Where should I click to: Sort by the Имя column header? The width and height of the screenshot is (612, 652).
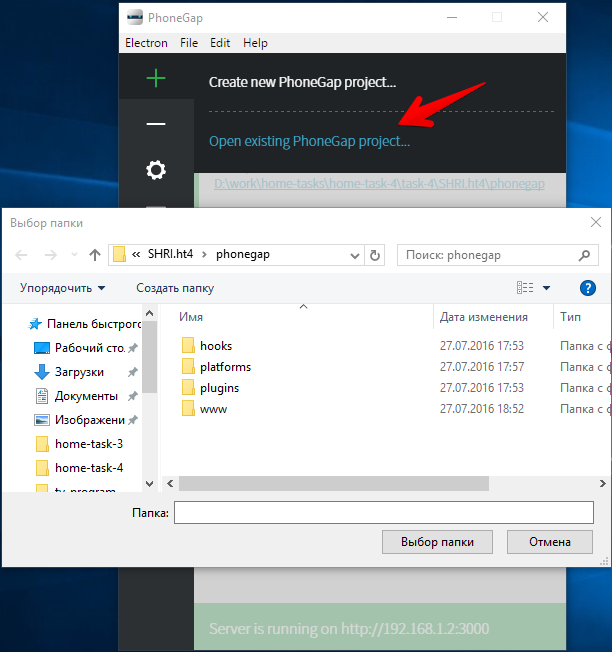(191, 317)
